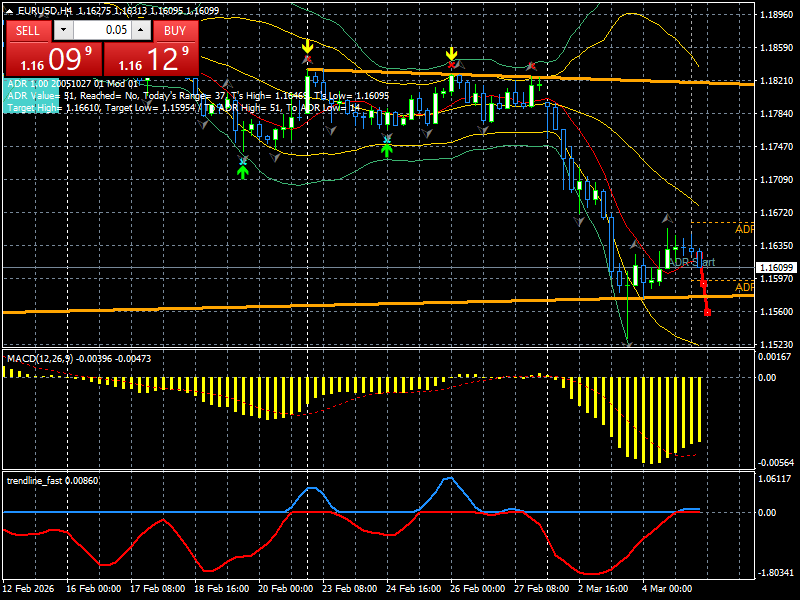Click the 1.17470 price scale label
This screenshot has width=800, height=600.
(x=777, y=147)
